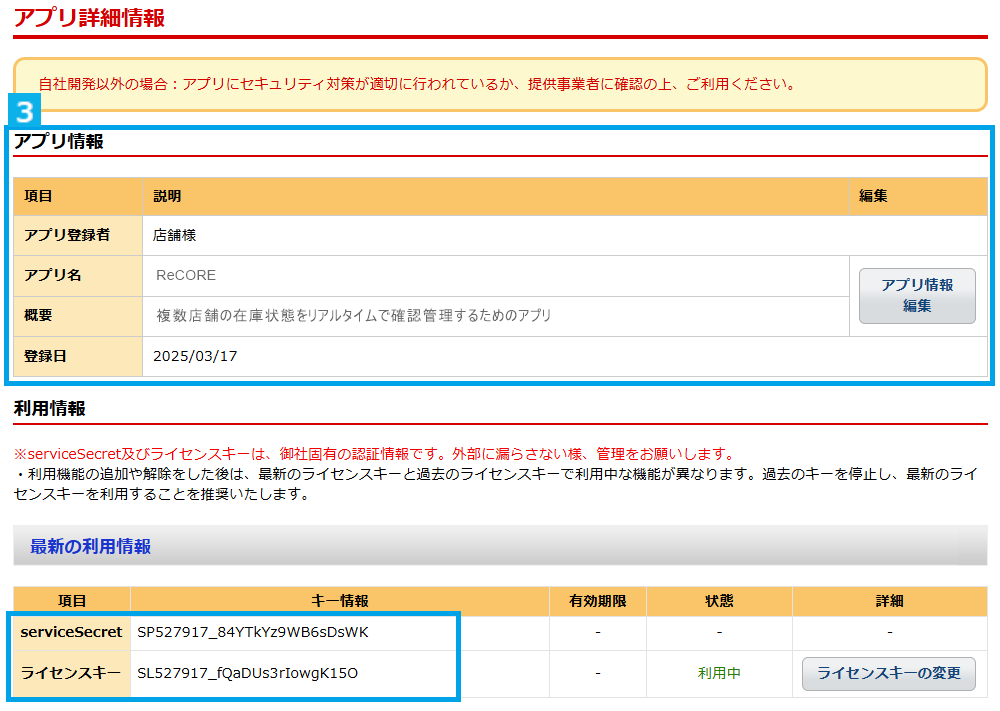This screenshot has height=711, width=1000.
Task: Click the アプリ名 field containing ReCORE
Action: tap(496, 275)
